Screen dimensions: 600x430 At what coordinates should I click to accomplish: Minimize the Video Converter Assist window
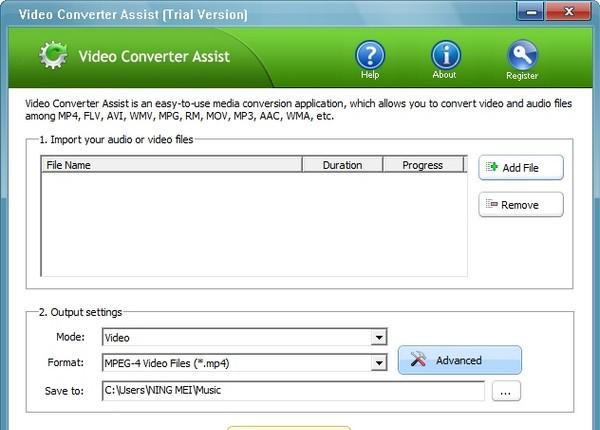coord(530,12)
